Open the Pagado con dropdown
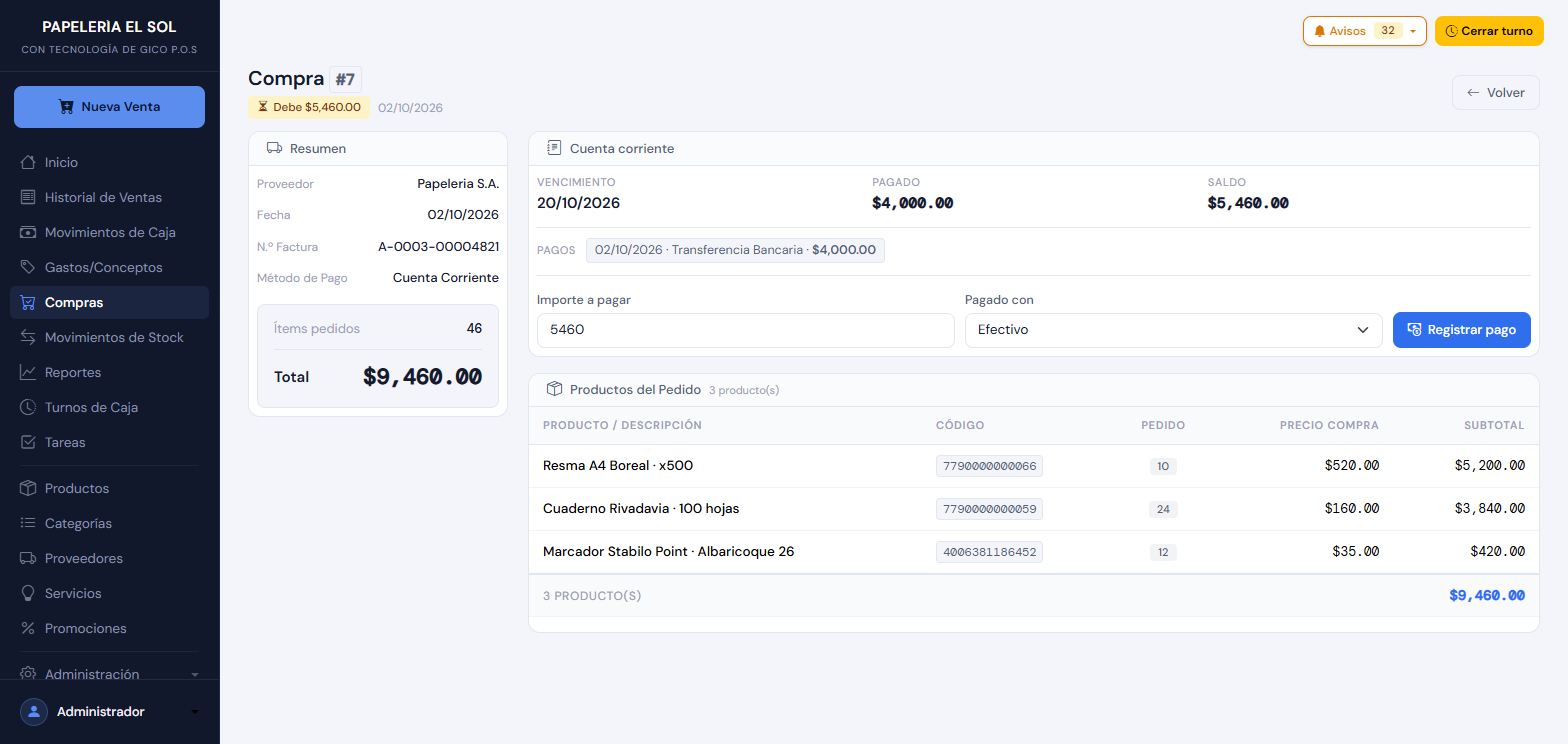Screen dimensions: 1568x744 1173,330
